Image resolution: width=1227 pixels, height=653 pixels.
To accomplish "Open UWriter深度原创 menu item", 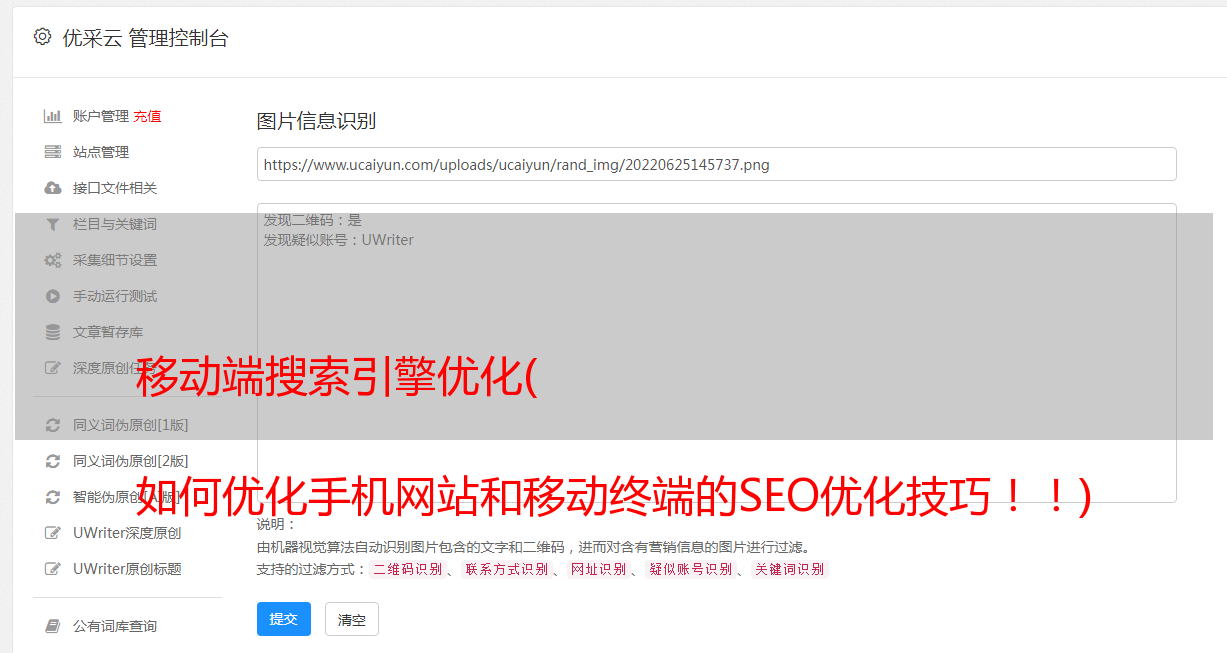I will pyautogui.click(x=127, y=533).
